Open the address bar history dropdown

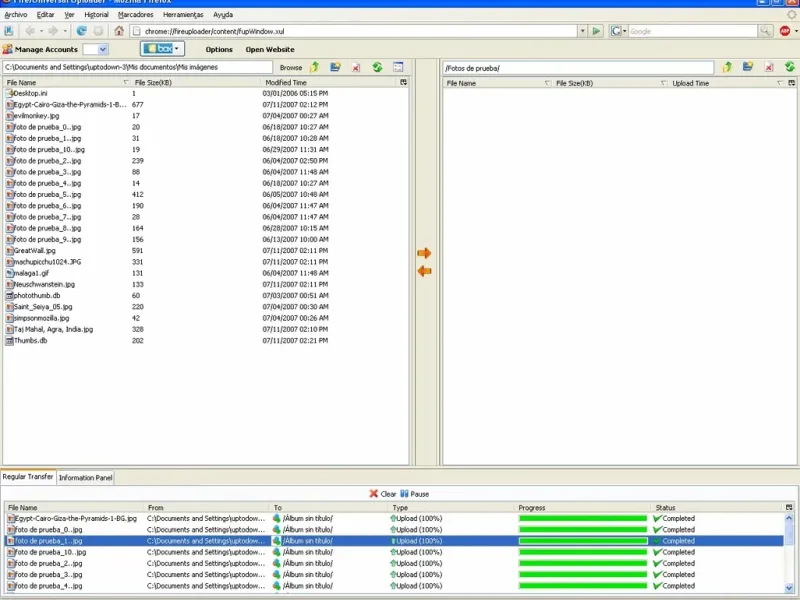[x=582, y=31]
